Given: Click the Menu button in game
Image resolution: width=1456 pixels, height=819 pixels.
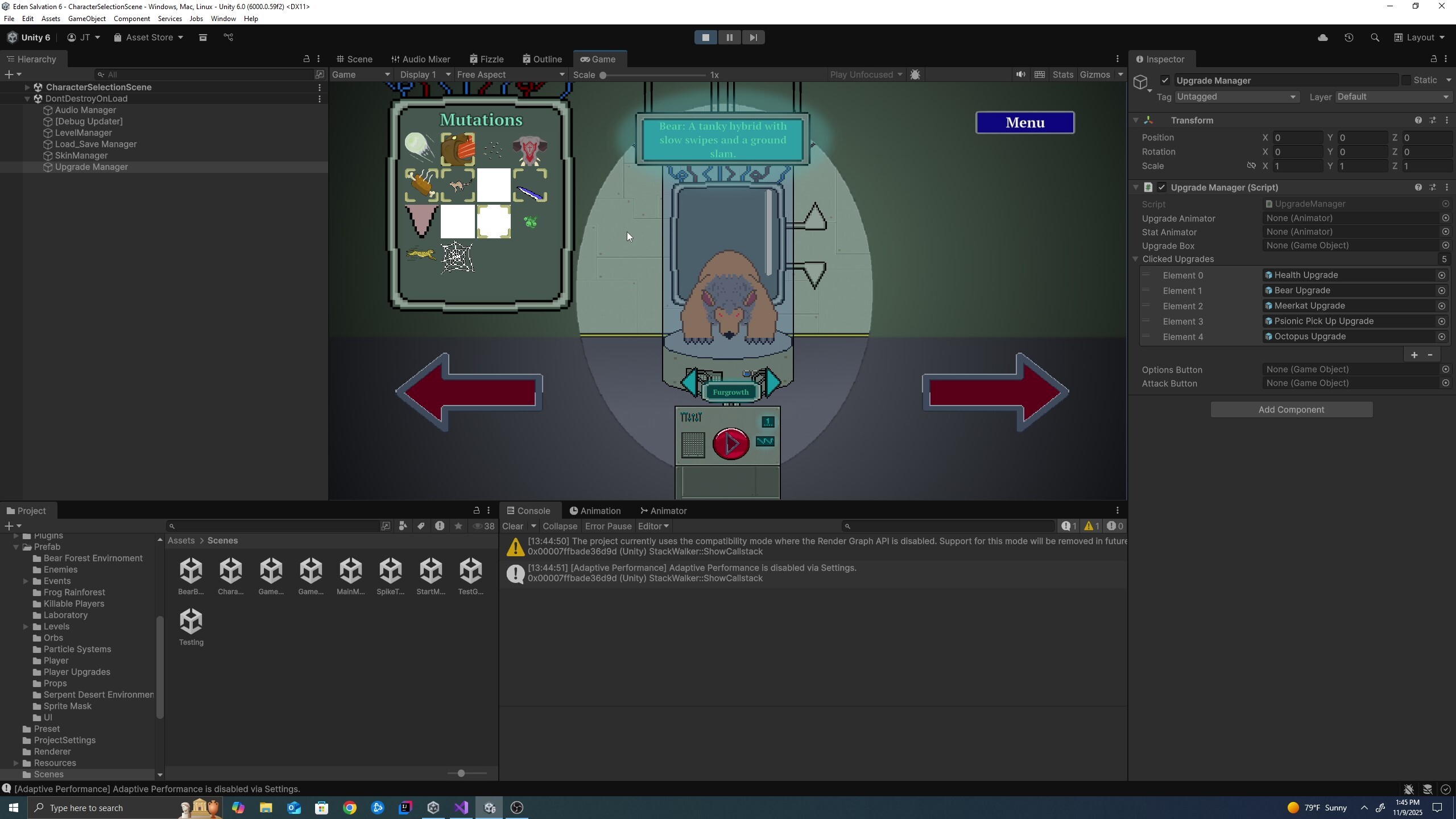Looking at the screenshot, I should pyautogui.click(x=1025, y=122).
